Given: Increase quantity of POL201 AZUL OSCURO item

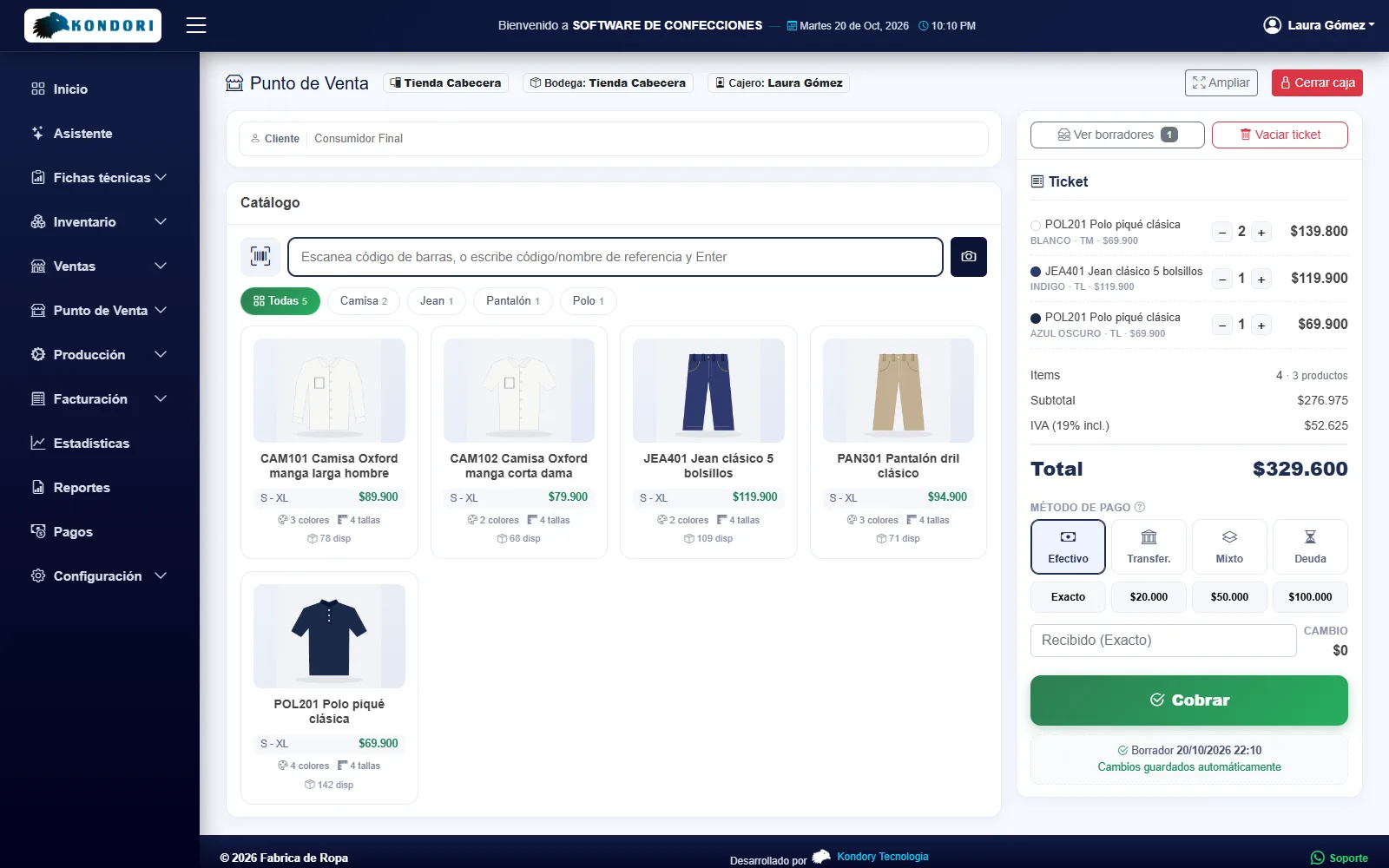Looking at the screenshot, I should point(1261,325).
